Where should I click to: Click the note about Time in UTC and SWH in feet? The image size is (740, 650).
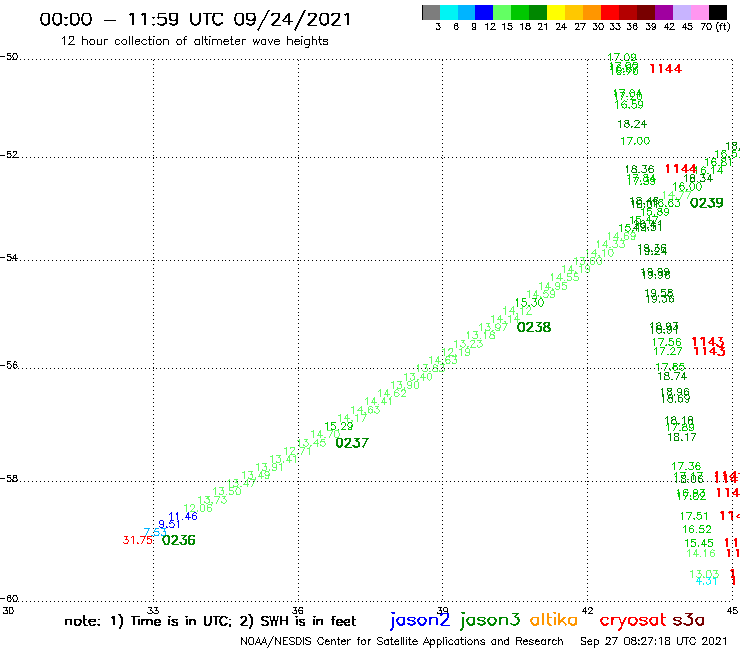210,621
